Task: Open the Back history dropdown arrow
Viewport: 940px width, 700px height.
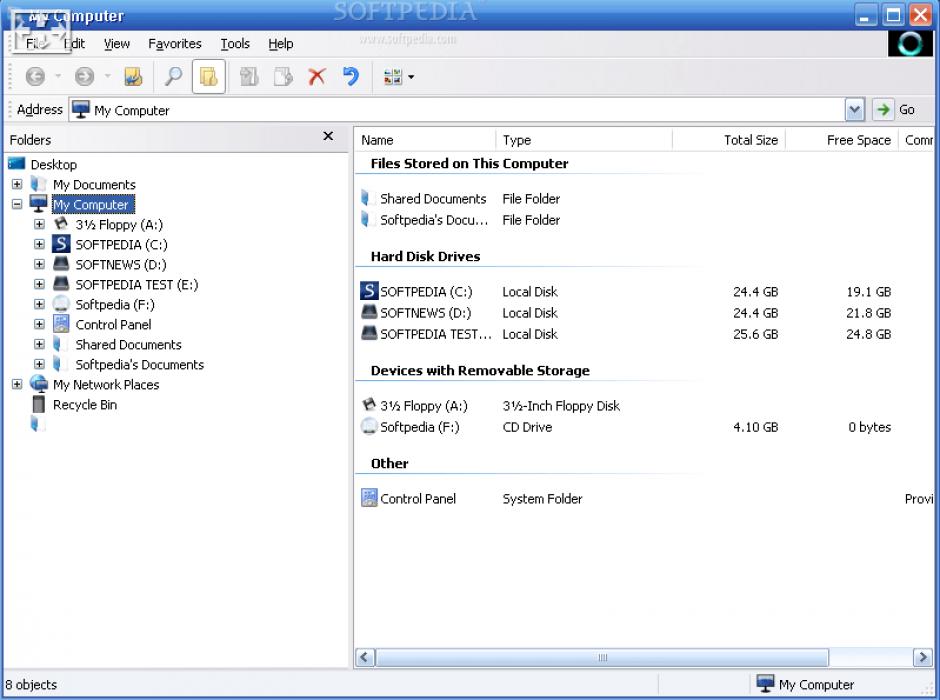Action: click(x=58, y=76)
